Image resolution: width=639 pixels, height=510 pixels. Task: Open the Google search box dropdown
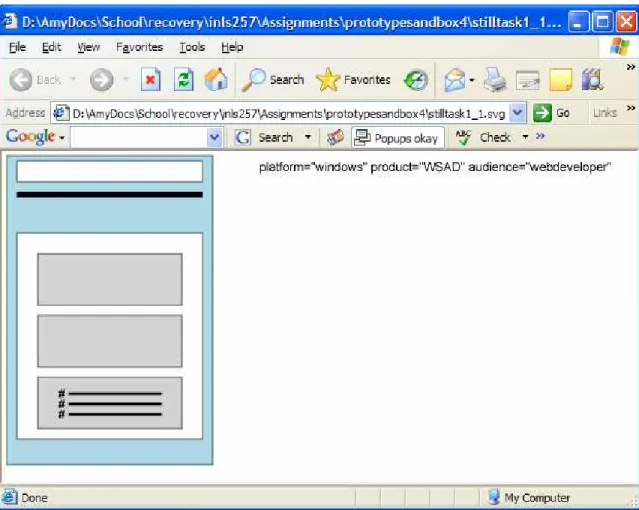[x=215, y=138]
